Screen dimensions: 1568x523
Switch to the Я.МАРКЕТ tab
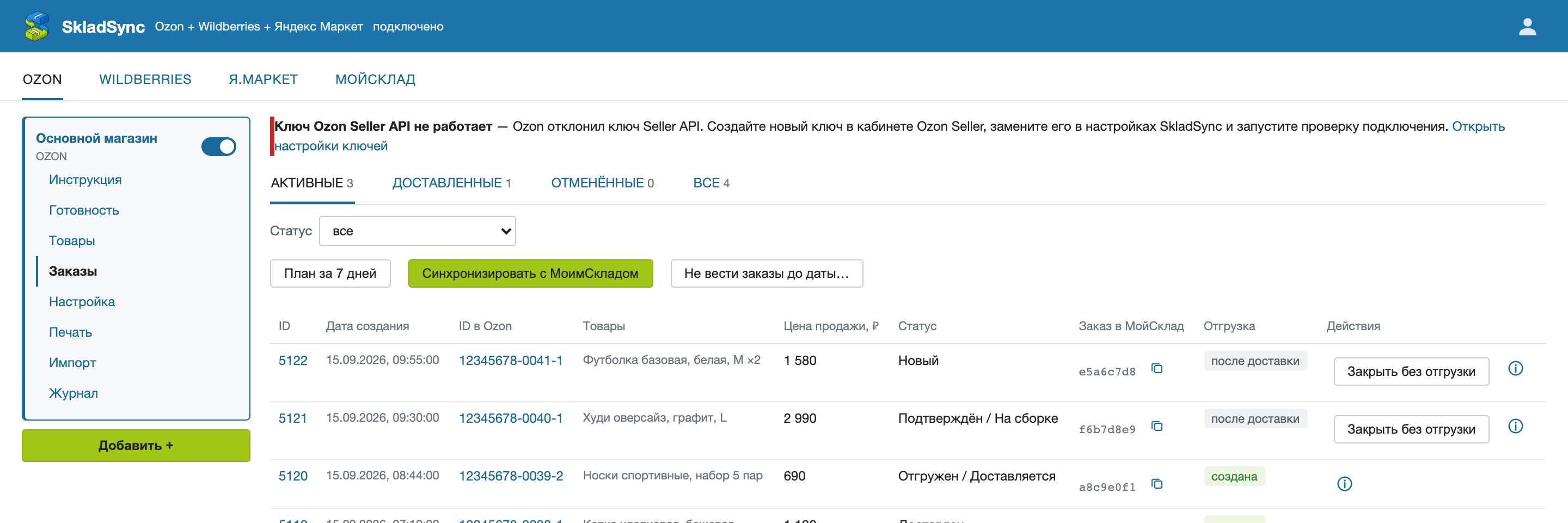[263, 79]
